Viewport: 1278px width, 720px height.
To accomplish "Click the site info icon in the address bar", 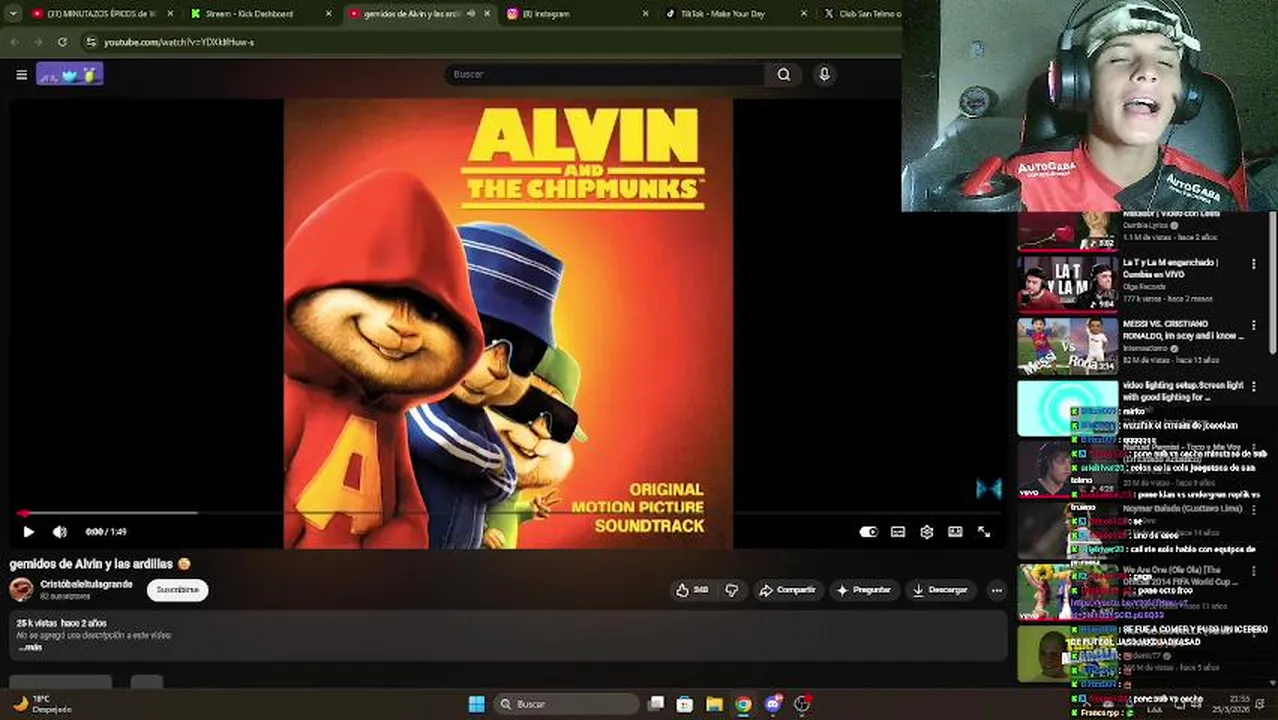I will [91, 42].
